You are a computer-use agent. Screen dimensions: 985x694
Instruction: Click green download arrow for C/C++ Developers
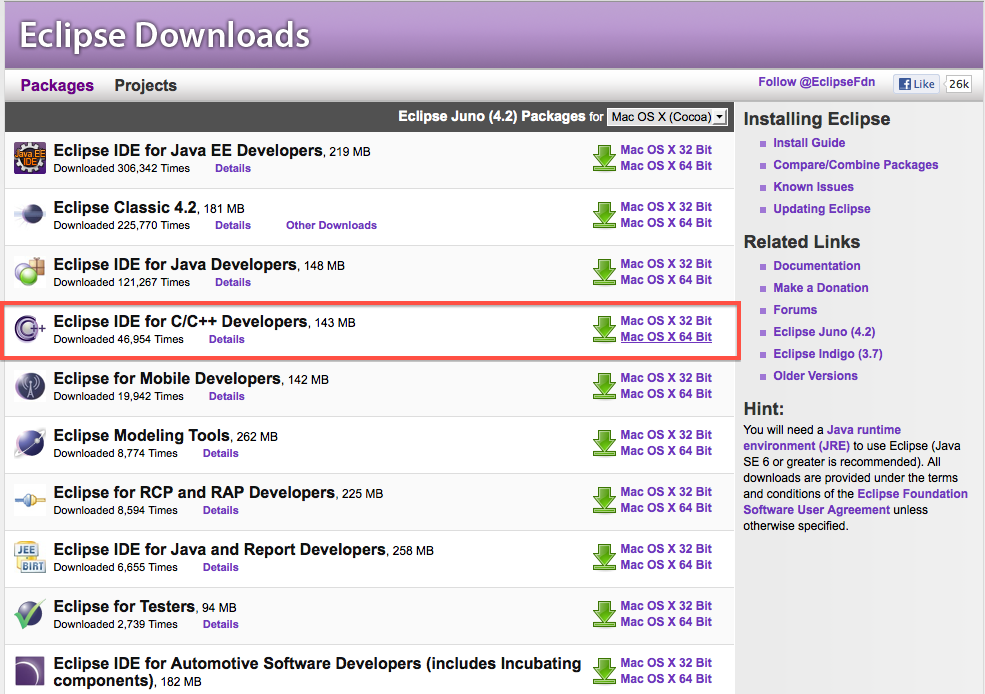click(x=604, y=329)
